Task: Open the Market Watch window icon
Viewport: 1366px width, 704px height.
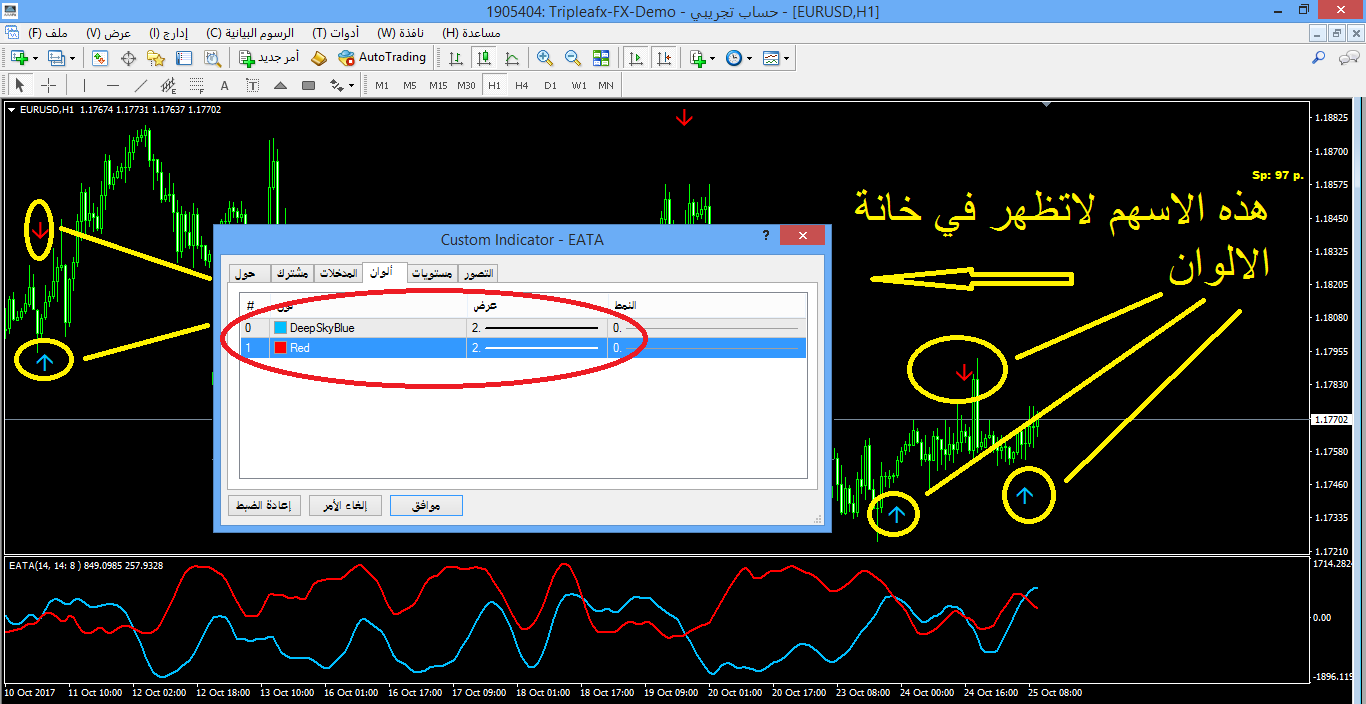Action: tap(100, 58)
